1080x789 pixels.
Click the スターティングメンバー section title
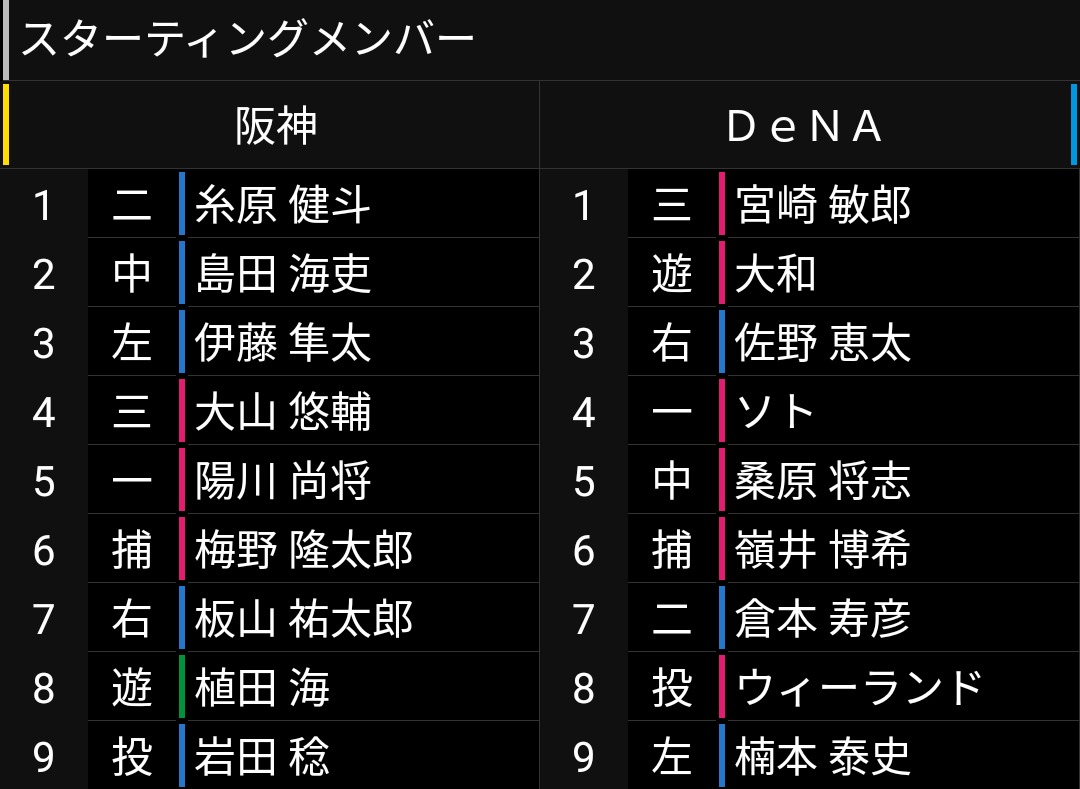[x=247, y=40]
